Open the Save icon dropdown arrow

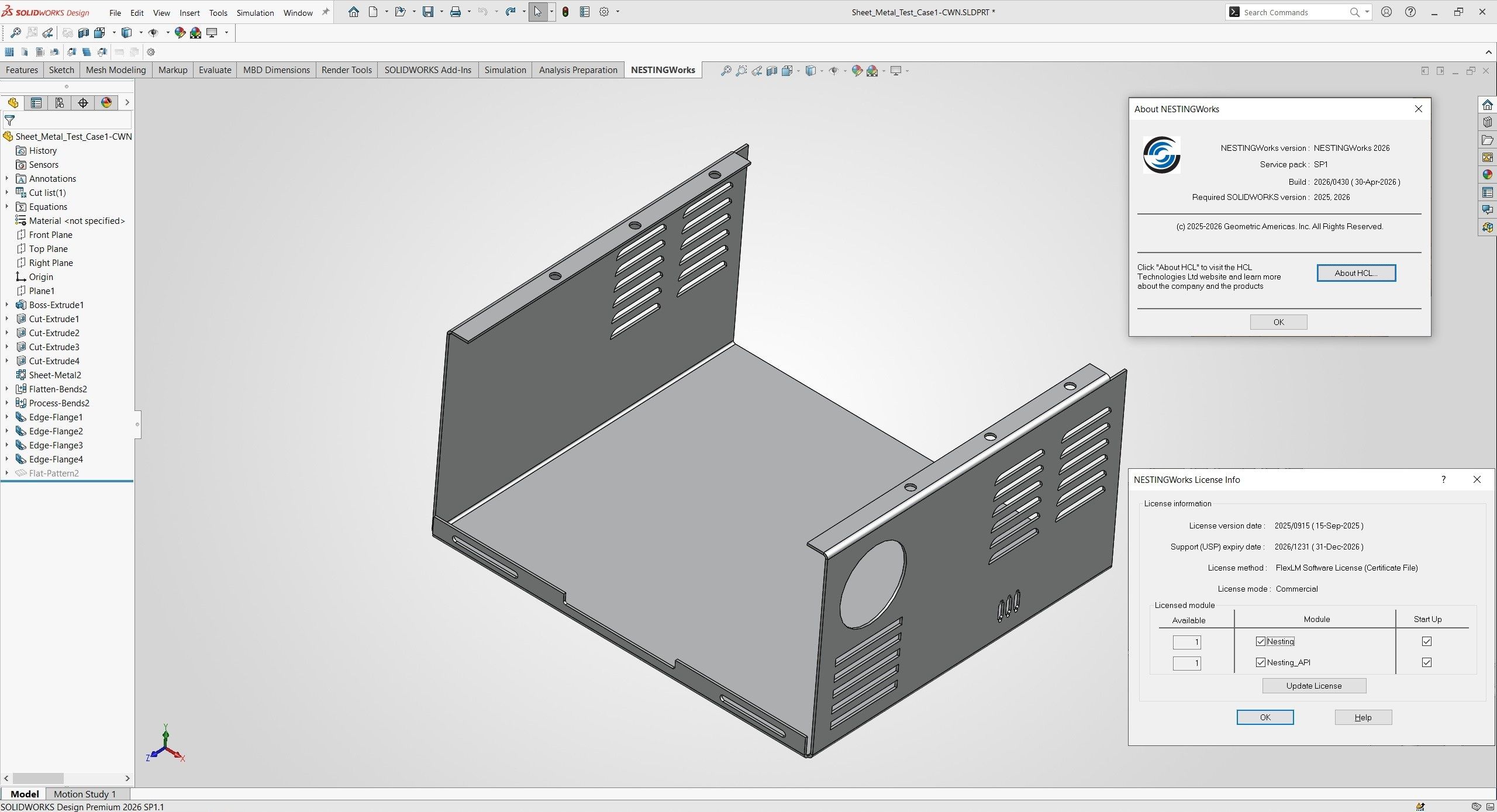click(441, 12)
